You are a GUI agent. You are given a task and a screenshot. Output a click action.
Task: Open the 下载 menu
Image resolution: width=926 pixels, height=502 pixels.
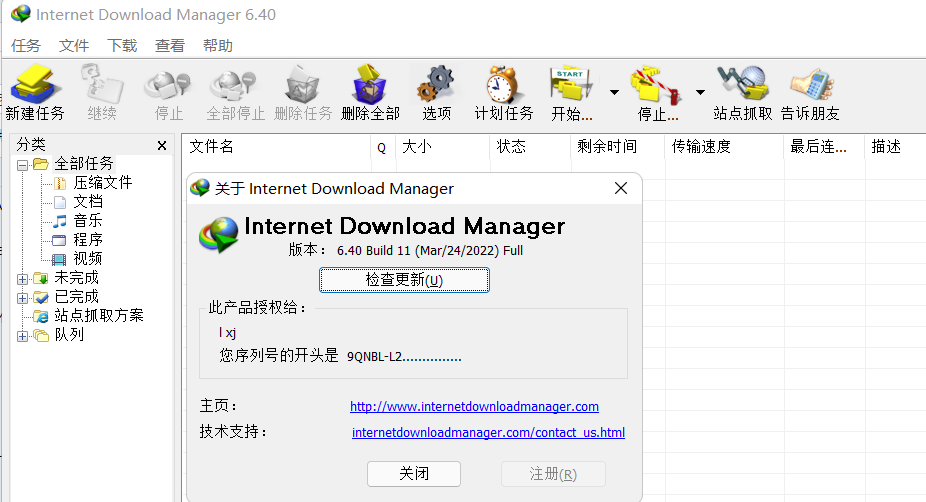[122, 46]
